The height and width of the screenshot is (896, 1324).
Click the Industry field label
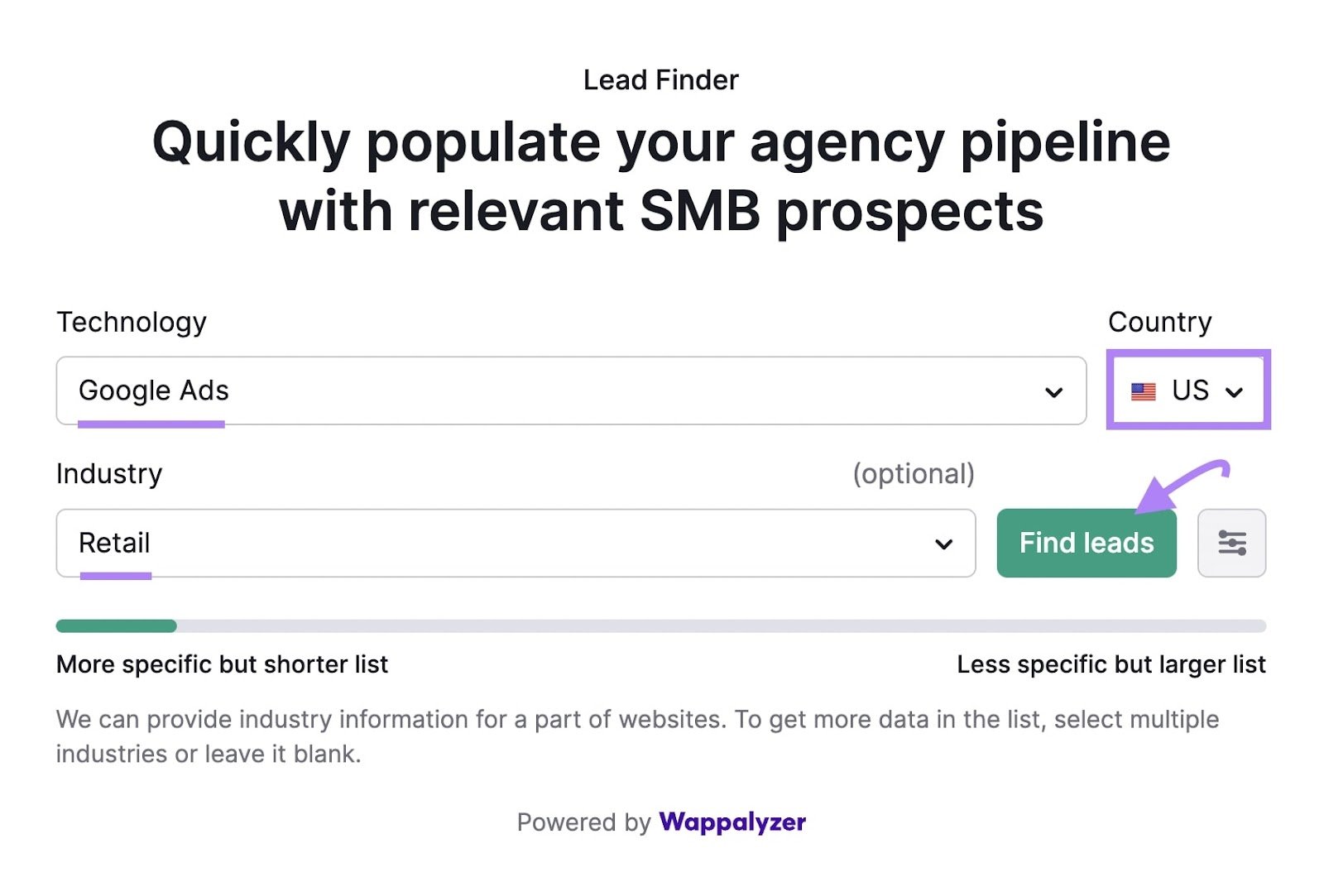pos(109,474)
